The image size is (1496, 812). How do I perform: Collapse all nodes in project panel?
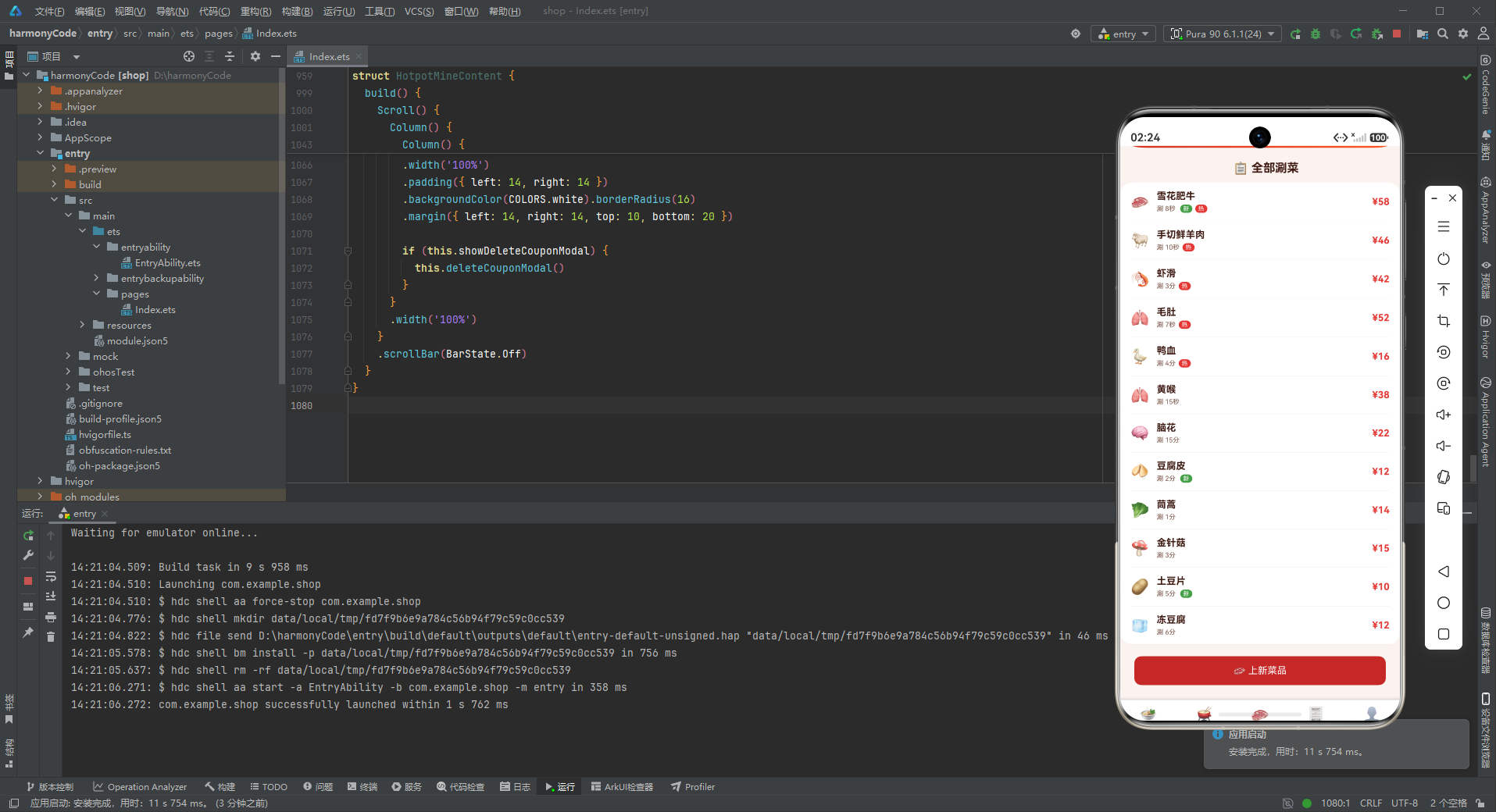point(230,56)
